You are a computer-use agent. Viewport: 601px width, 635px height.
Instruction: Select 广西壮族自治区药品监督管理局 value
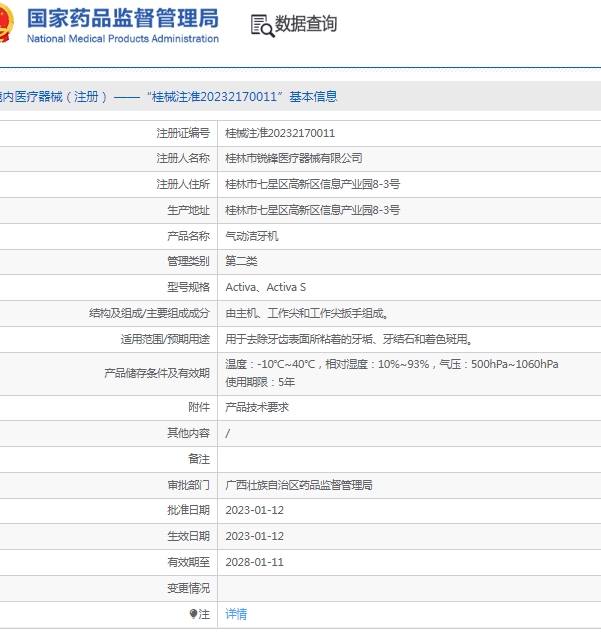(x=299, y=485)
